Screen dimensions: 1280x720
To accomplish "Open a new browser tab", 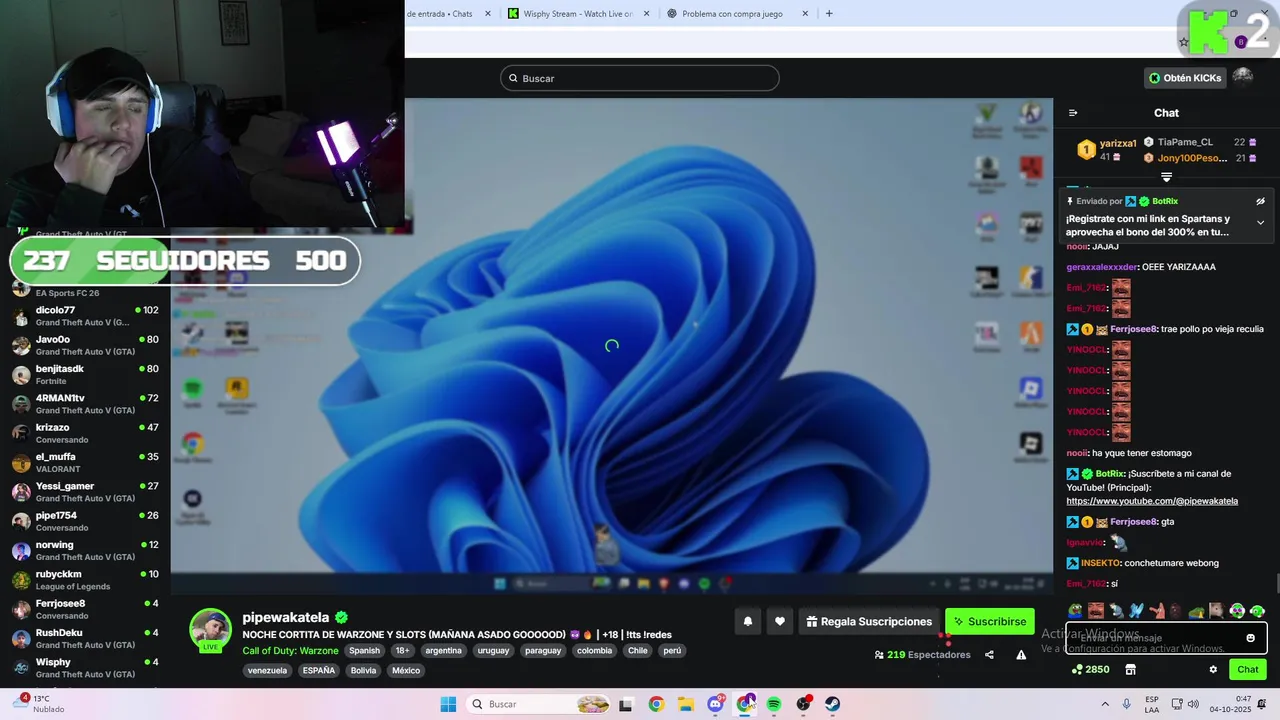I will [x=829, y=14].
